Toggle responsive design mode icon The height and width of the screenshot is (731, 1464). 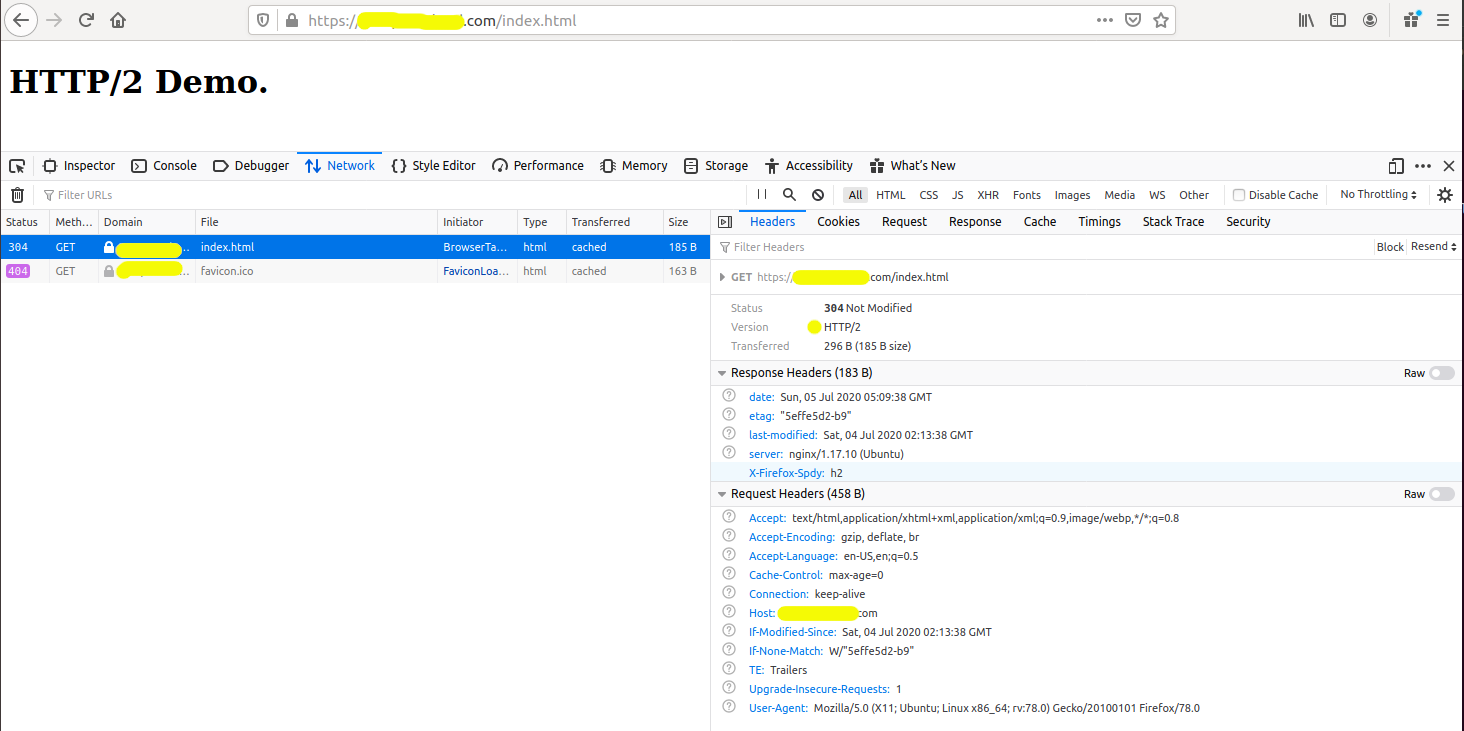coord(1397,166)
